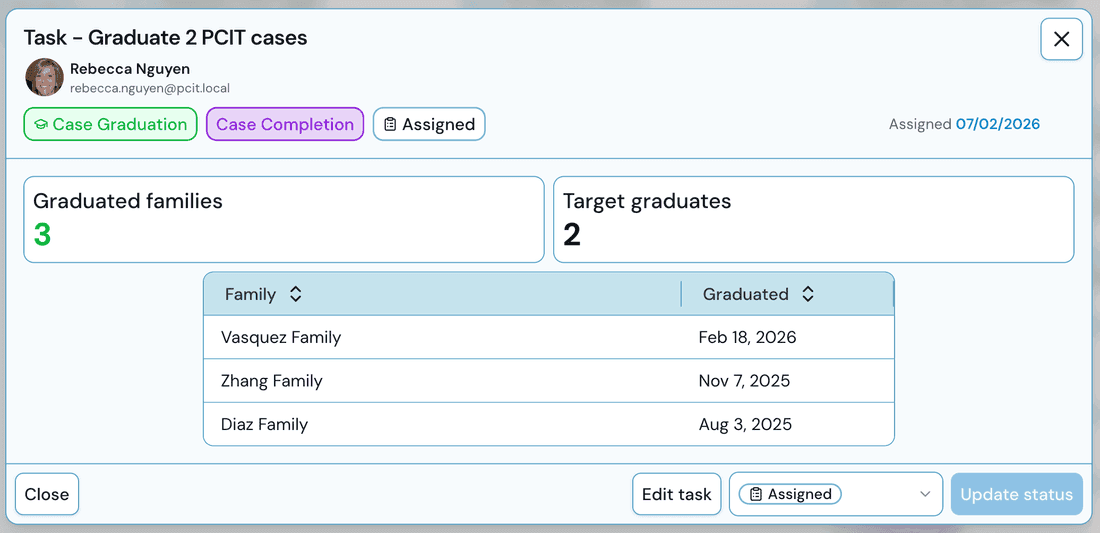Screen dimensions: 1100x533
Task: Click the clipboard icon in header Assigned badge
Action: pos(391,125)
